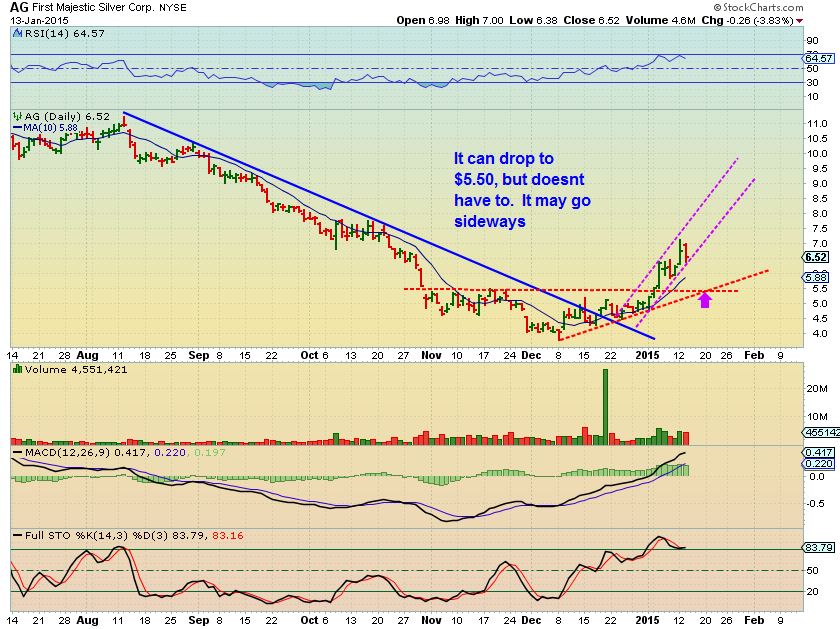This screenshot has width=840, height=629.
Task: Click the 8.0 price scale label
Action: coord(820,213)
